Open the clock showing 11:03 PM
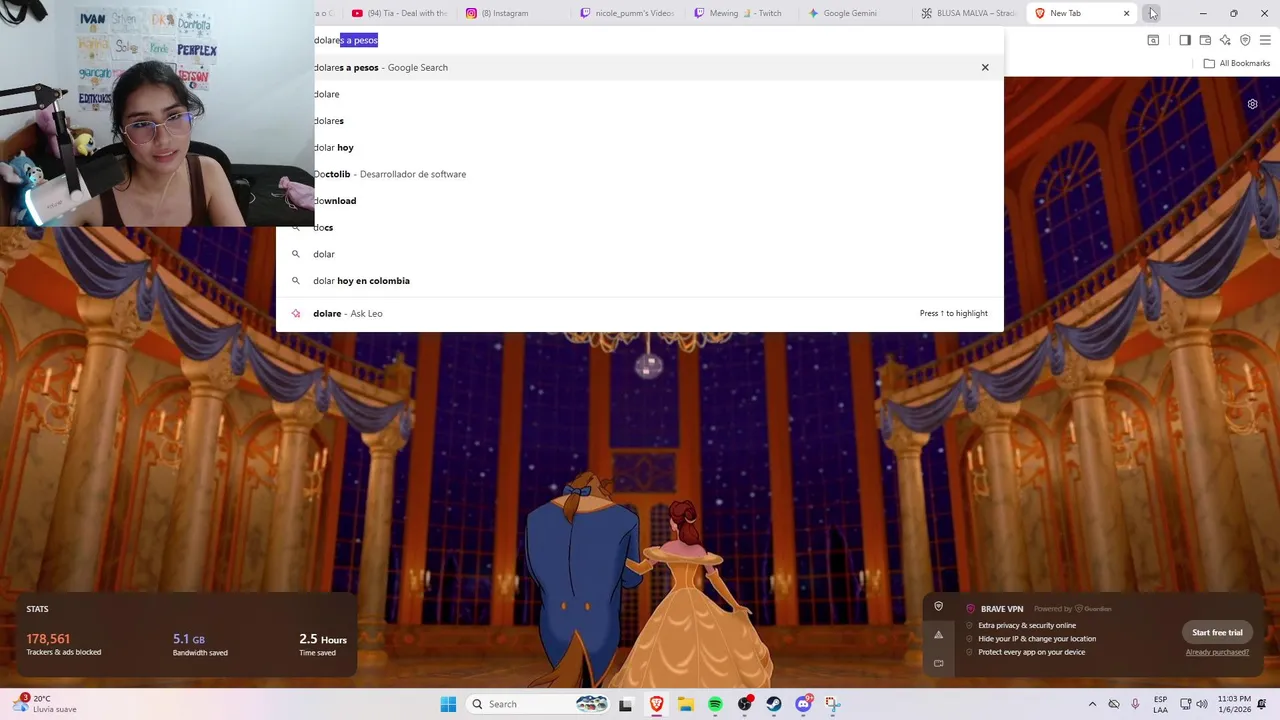 pos(1234,704)
